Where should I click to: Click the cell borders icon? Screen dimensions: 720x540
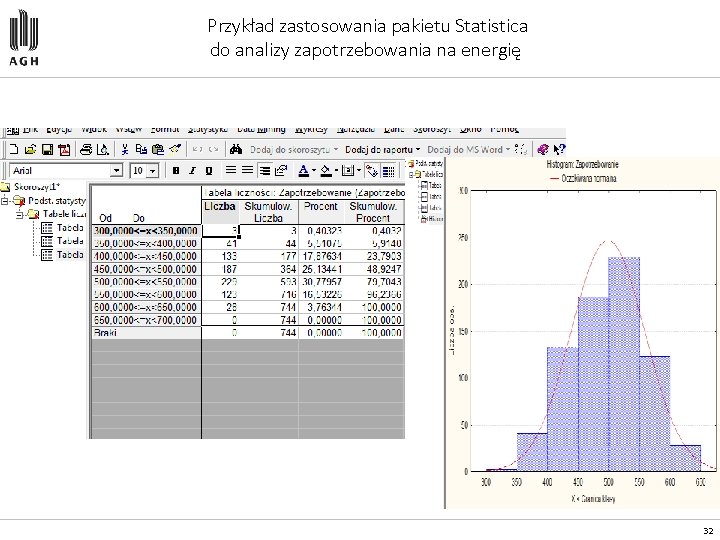point(348,171)
